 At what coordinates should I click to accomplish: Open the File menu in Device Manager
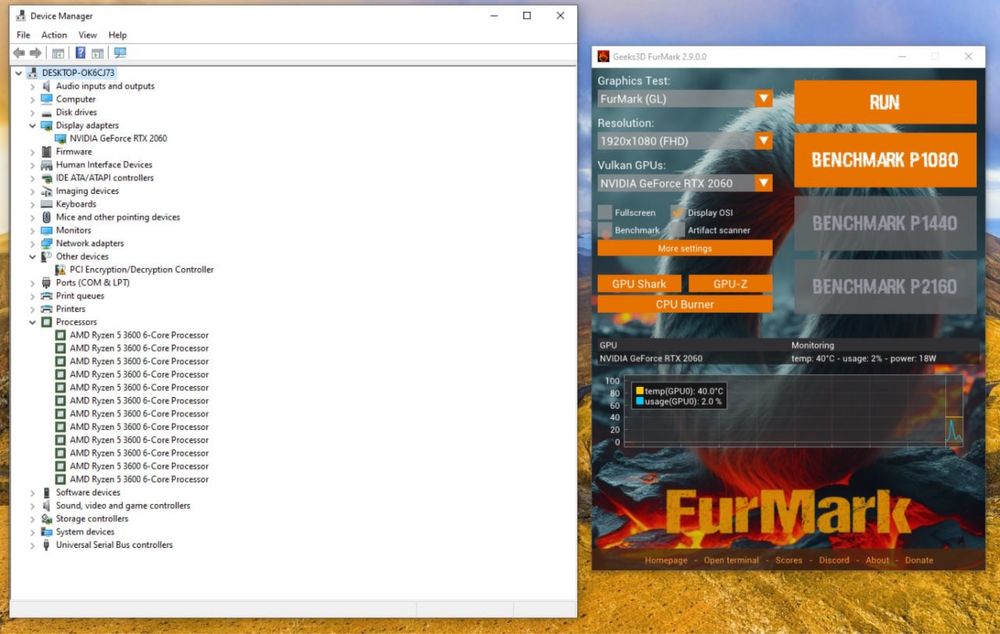click(24, 35)
